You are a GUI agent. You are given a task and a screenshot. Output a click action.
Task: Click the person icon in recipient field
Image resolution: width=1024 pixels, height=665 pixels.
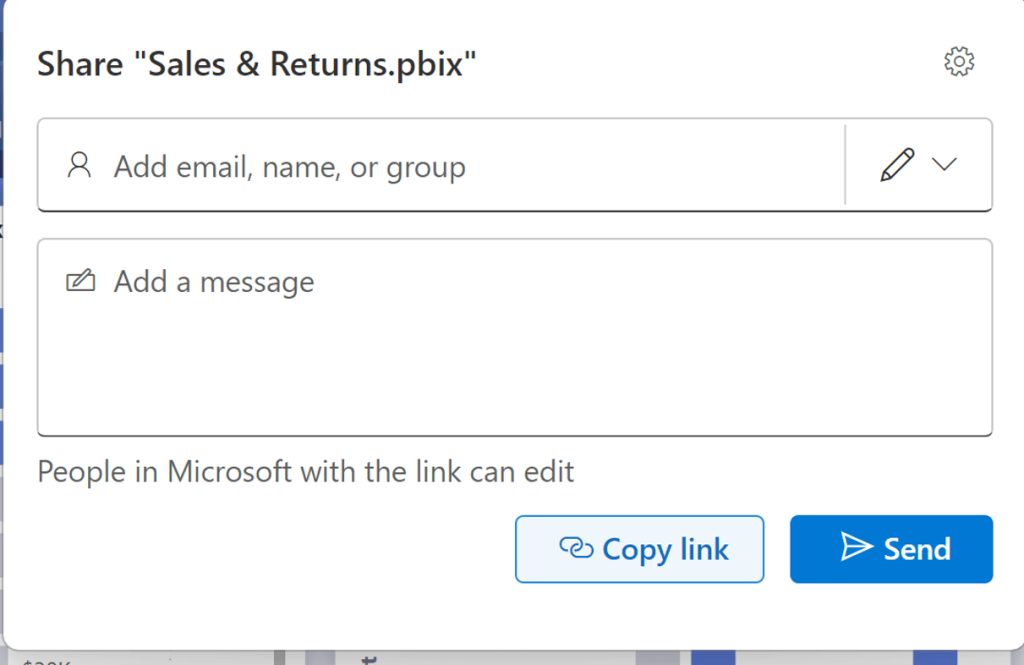(x=78, y=165)
